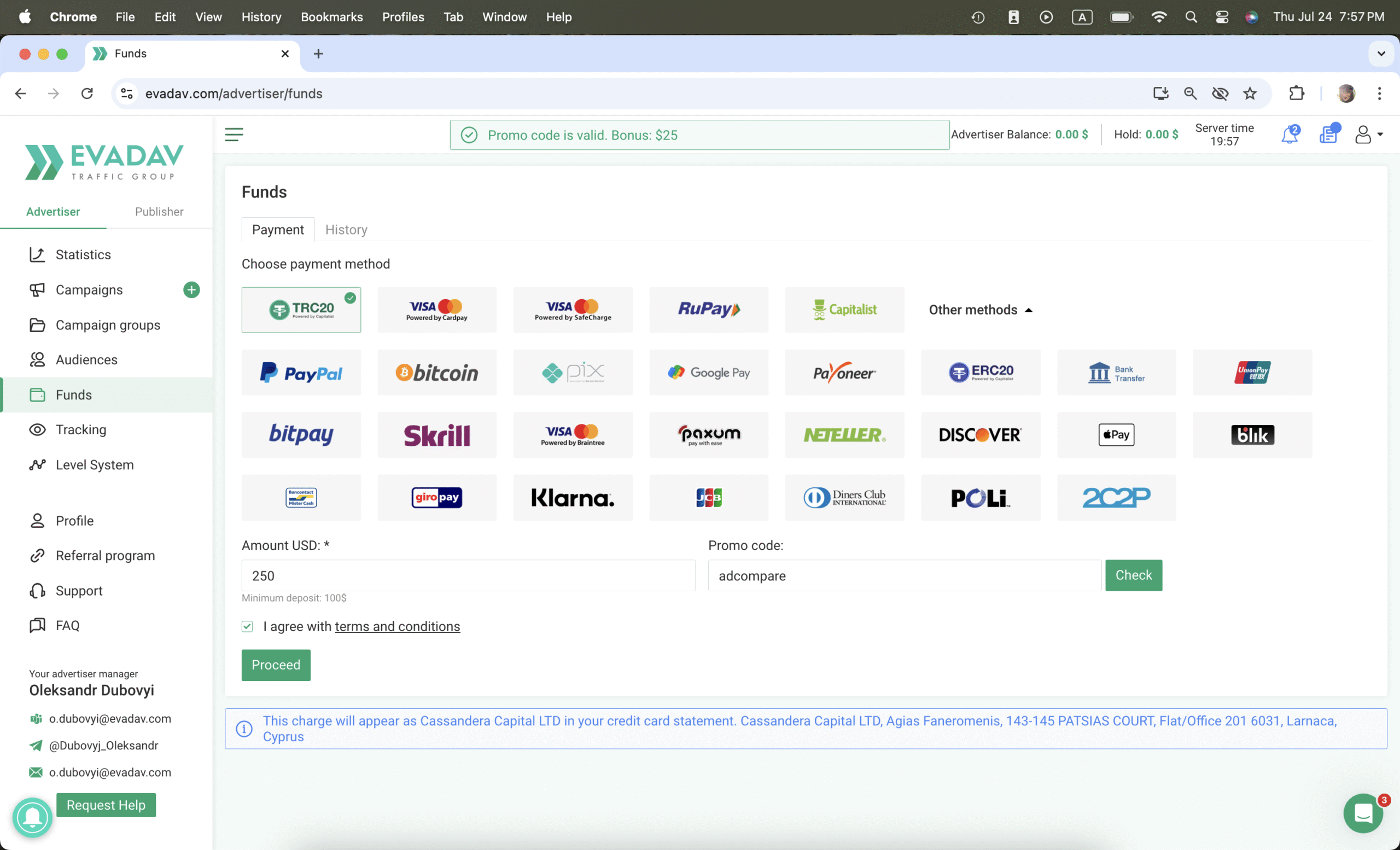
Task: Pick the Payoneer payment tile
Action: [844, 372]
